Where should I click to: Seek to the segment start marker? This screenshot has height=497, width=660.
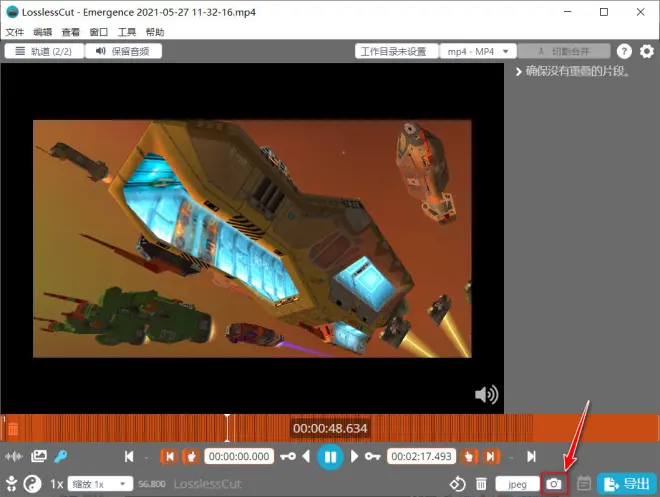[169, 457]
